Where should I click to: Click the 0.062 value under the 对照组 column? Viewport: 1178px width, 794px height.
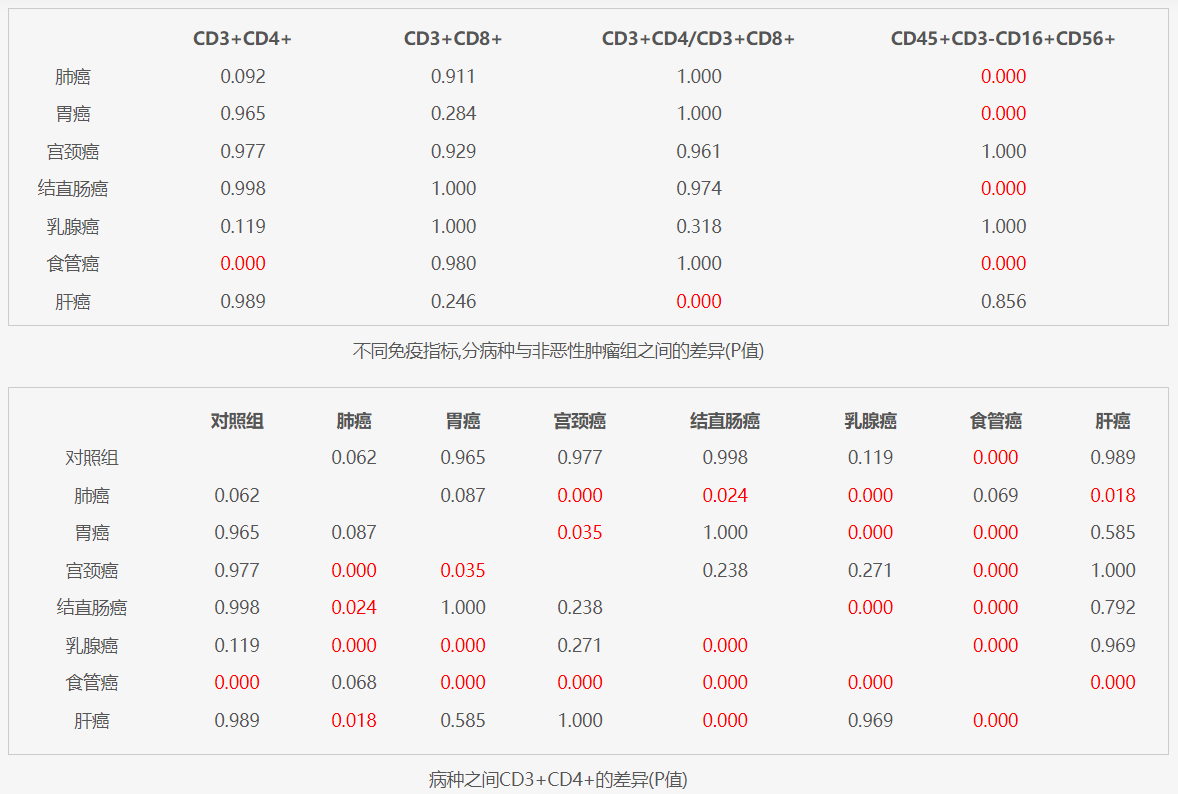point(237,495)
